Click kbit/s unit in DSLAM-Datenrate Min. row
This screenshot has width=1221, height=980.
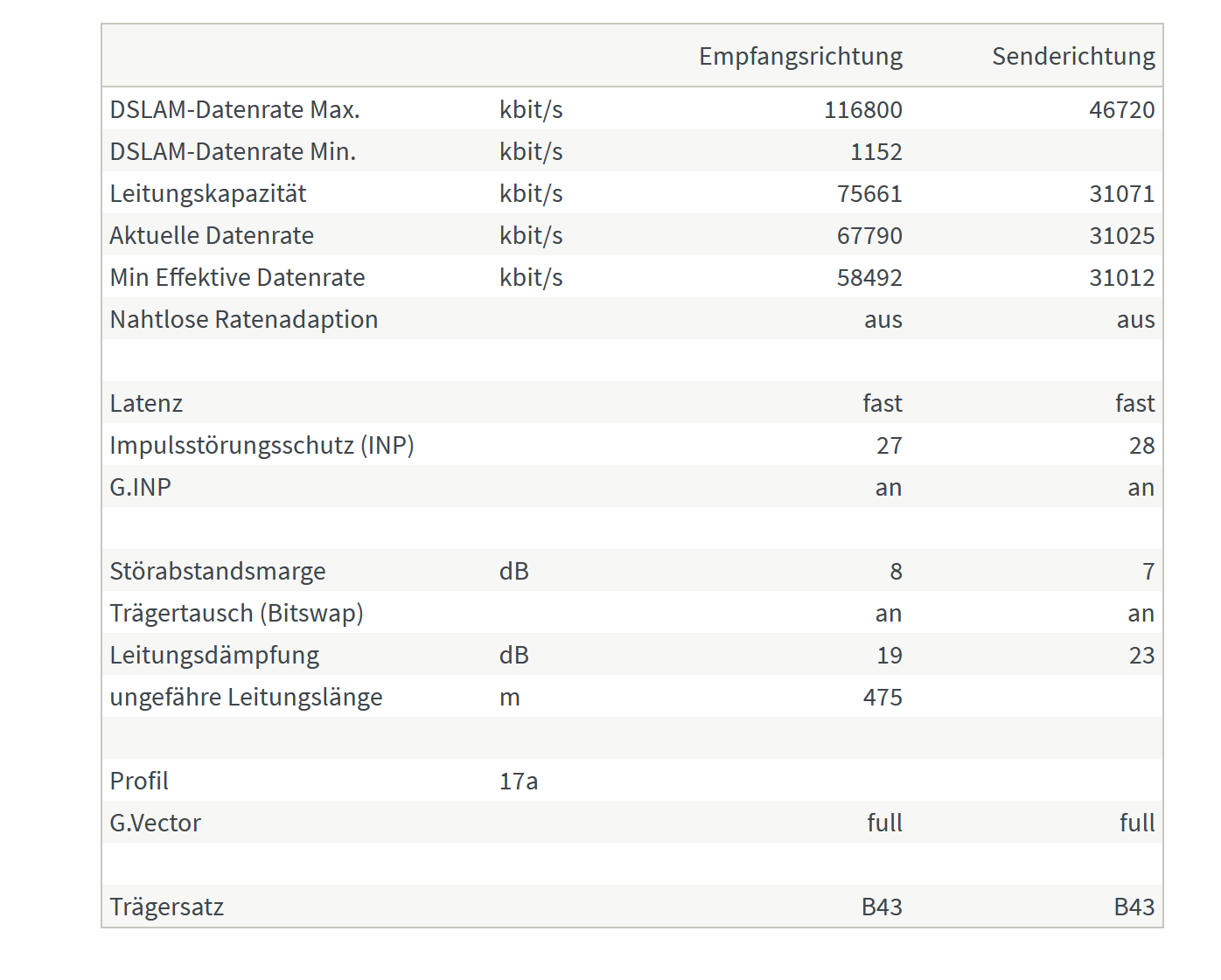(531, 151)
